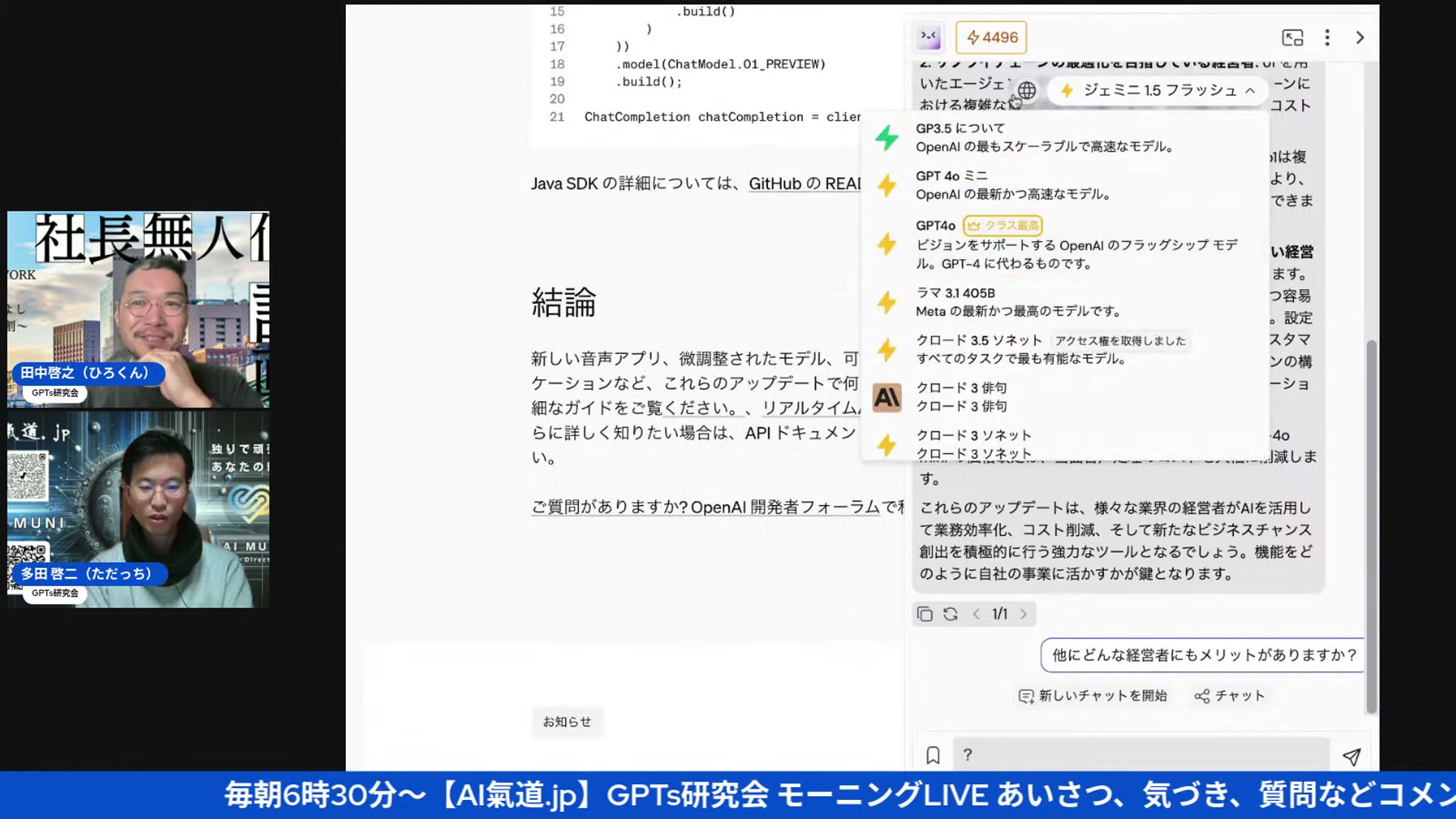Image resolution: width=1456 pixels, height=819 pixels.
Task: Select クロード 3 俳句 model
Action: (1065, 397)
